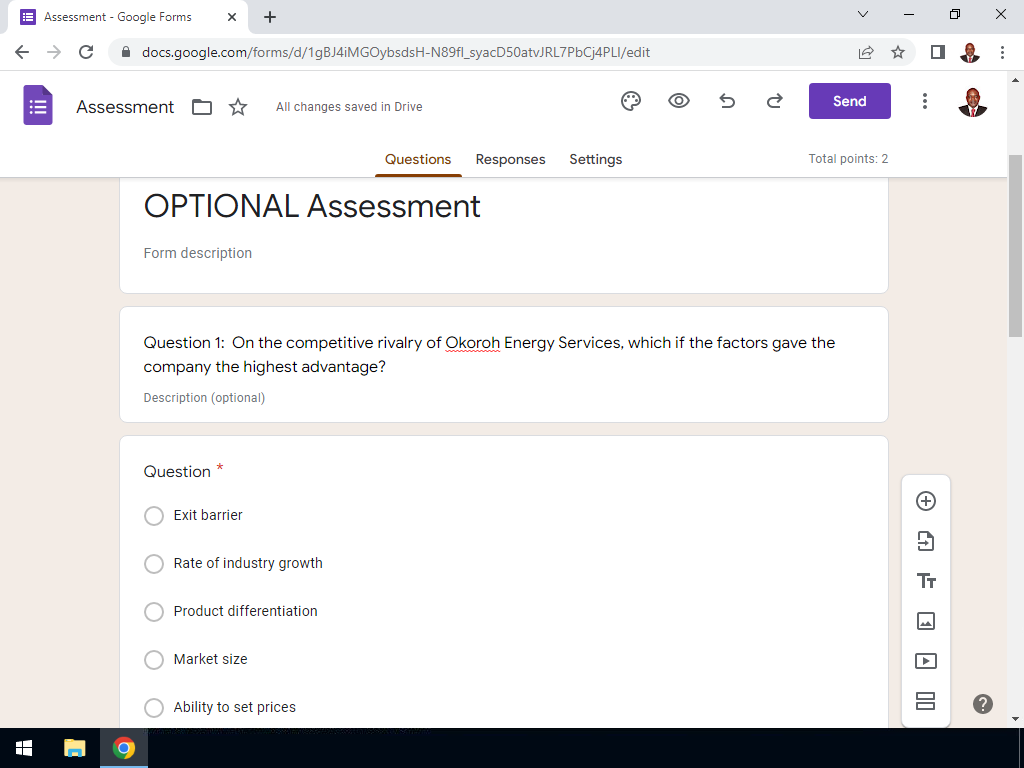Redo the last change

click(x=775, y=101)
